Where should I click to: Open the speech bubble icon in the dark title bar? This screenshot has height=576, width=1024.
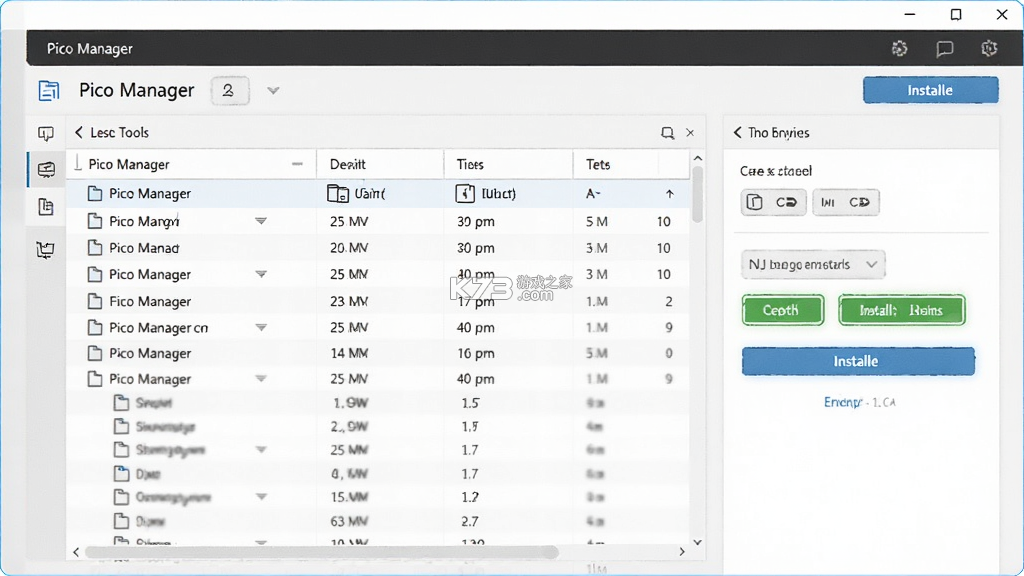coord(944,49)
